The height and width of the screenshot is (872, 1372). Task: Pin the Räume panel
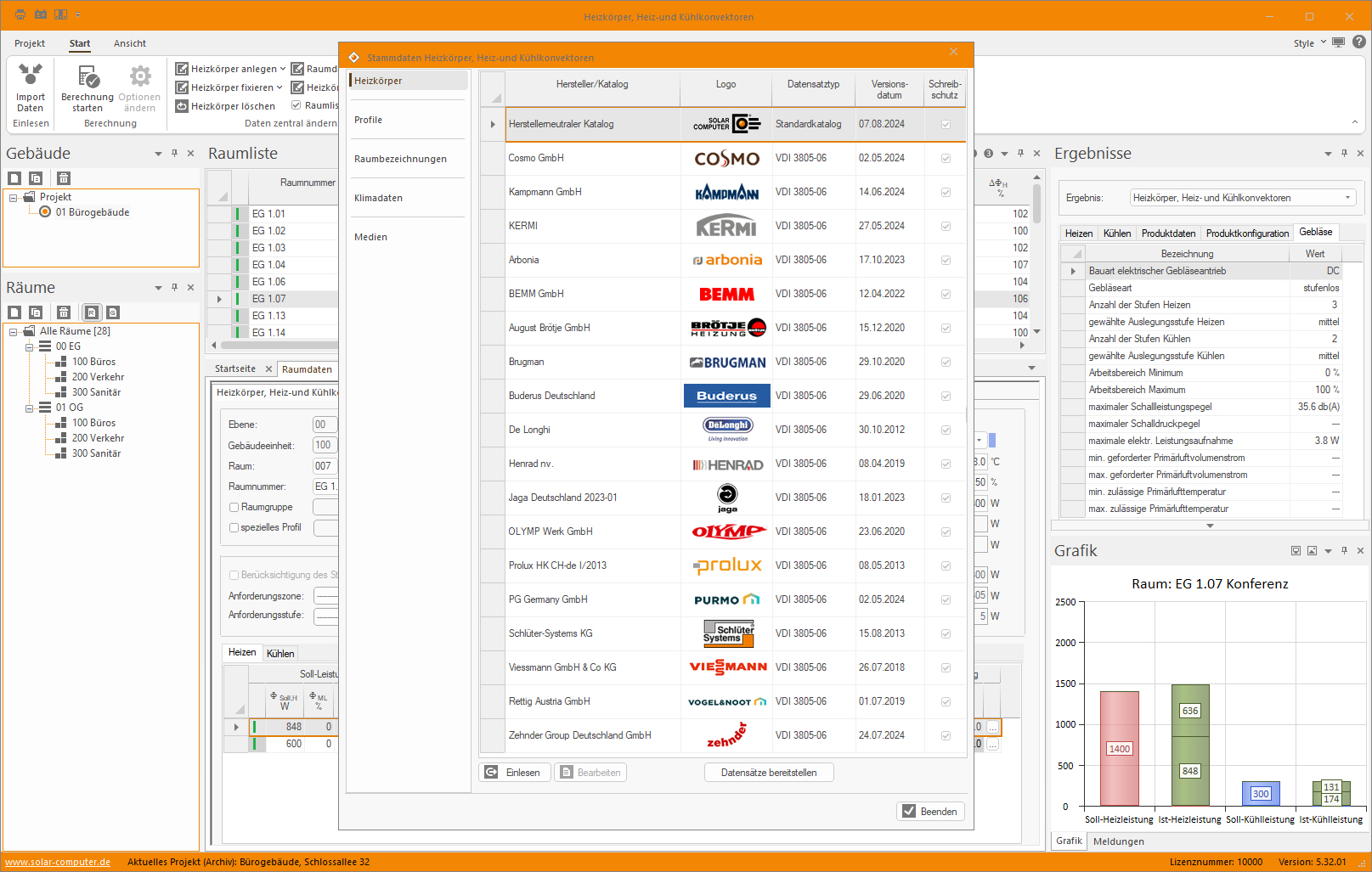click(x=174, y=288)
